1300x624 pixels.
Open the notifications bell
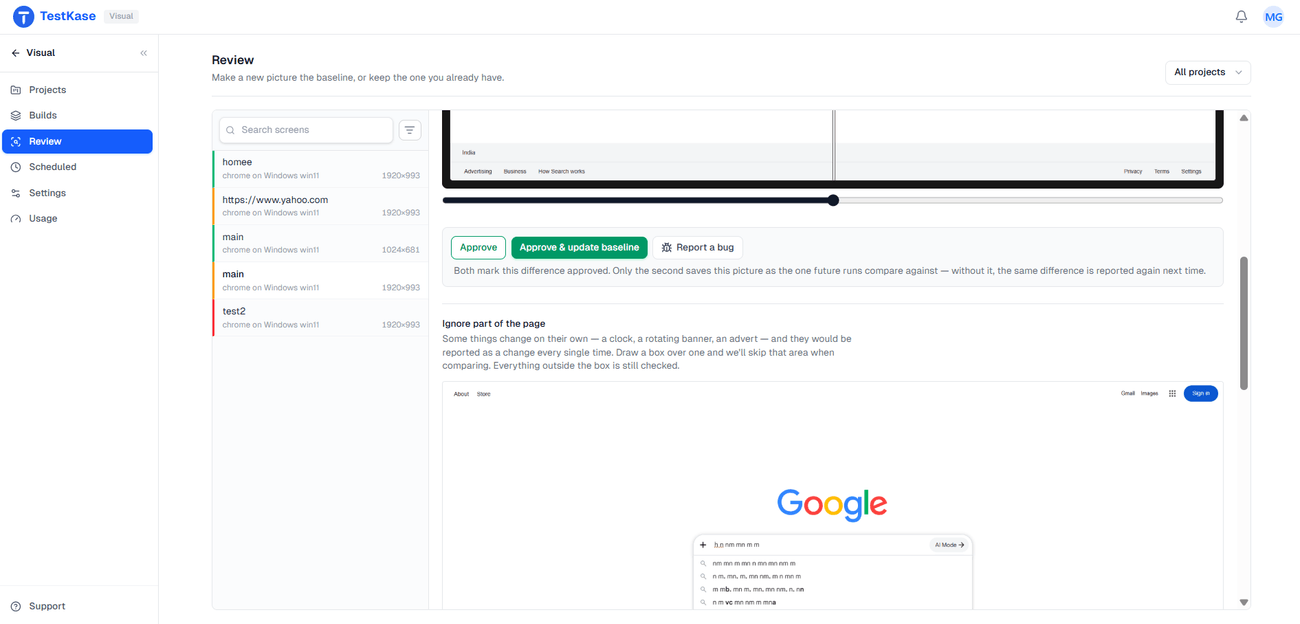pyautogui.click(x=1241, y=17)
